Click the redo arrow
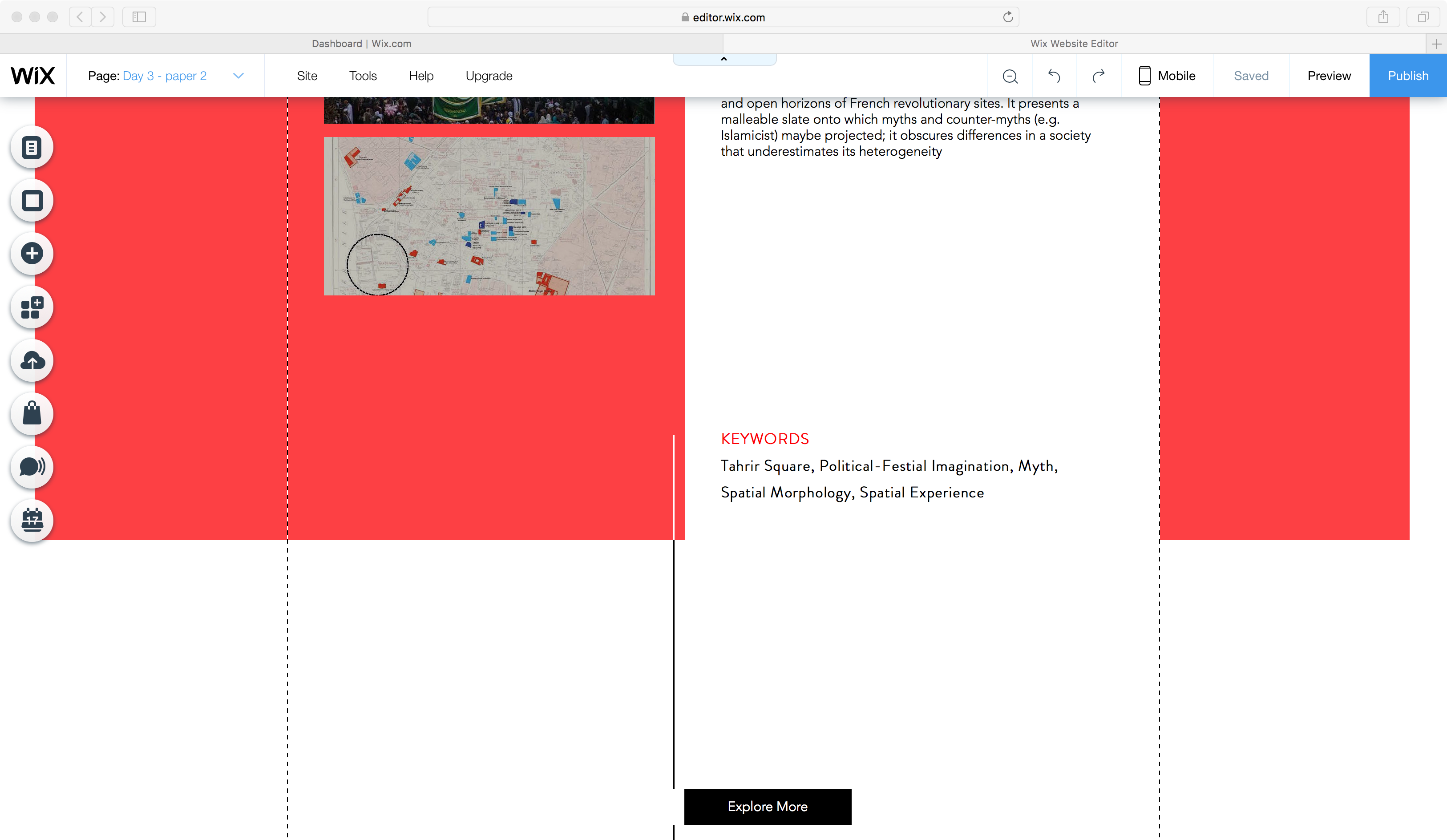Image resolution: width=1447 pixels, height=840 pixels. [1099, 76]
